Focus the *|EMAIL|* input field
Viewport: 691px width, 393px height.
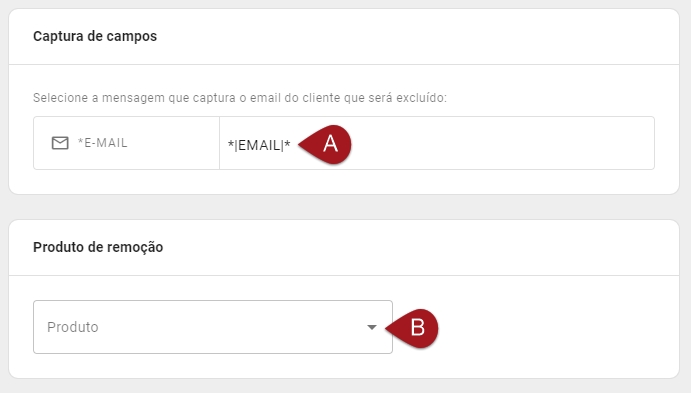click(437, 143)
